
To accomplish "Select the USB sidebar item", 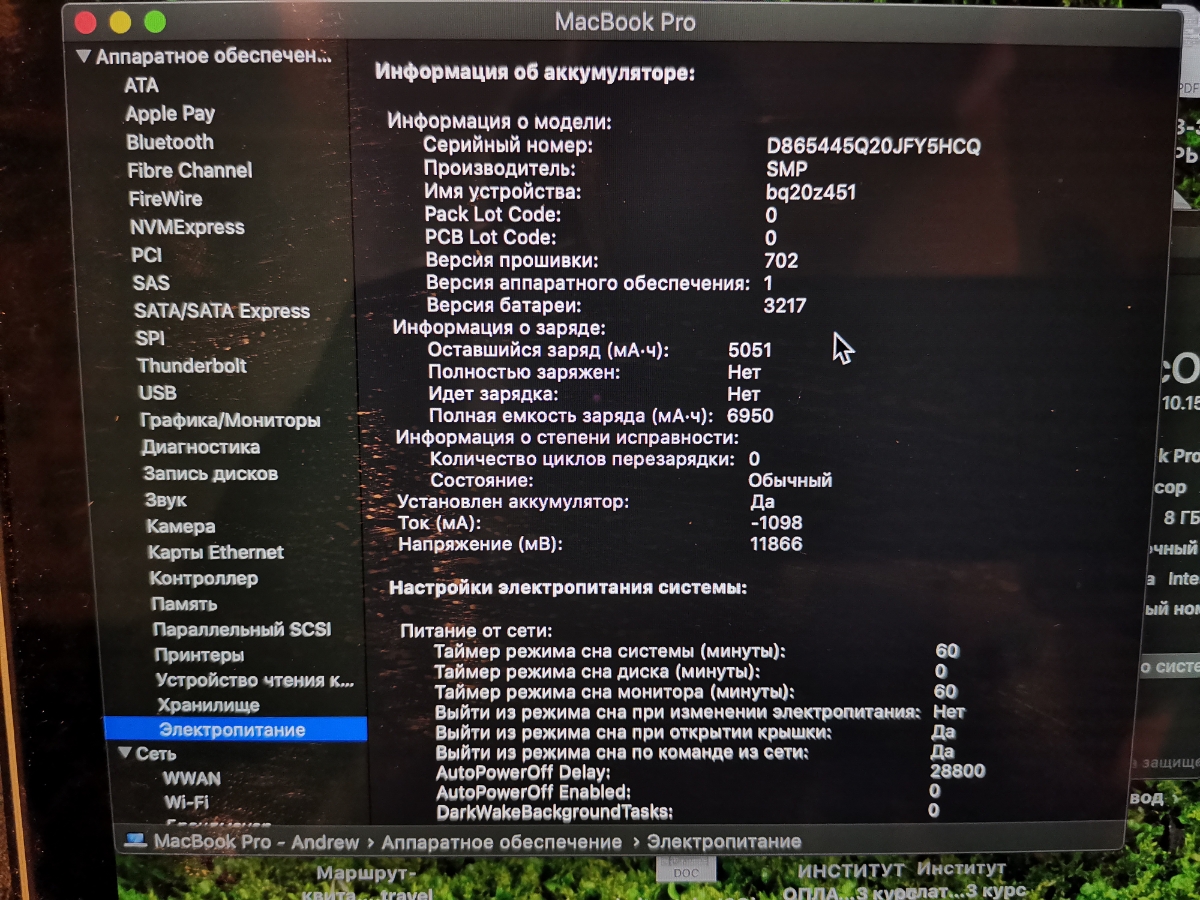I will 158,393.
